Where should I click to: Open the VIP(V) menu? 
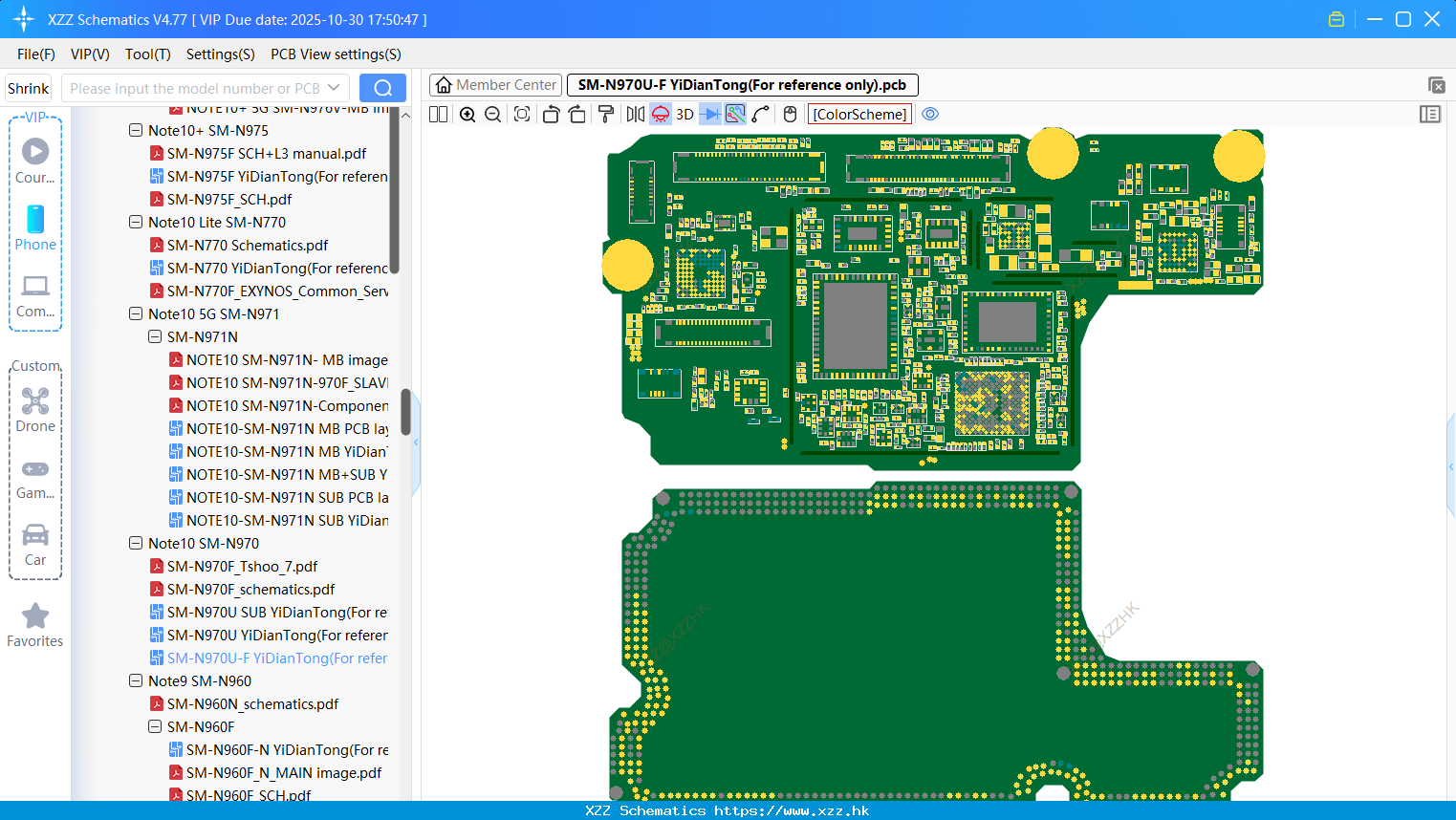coord(90,54)
